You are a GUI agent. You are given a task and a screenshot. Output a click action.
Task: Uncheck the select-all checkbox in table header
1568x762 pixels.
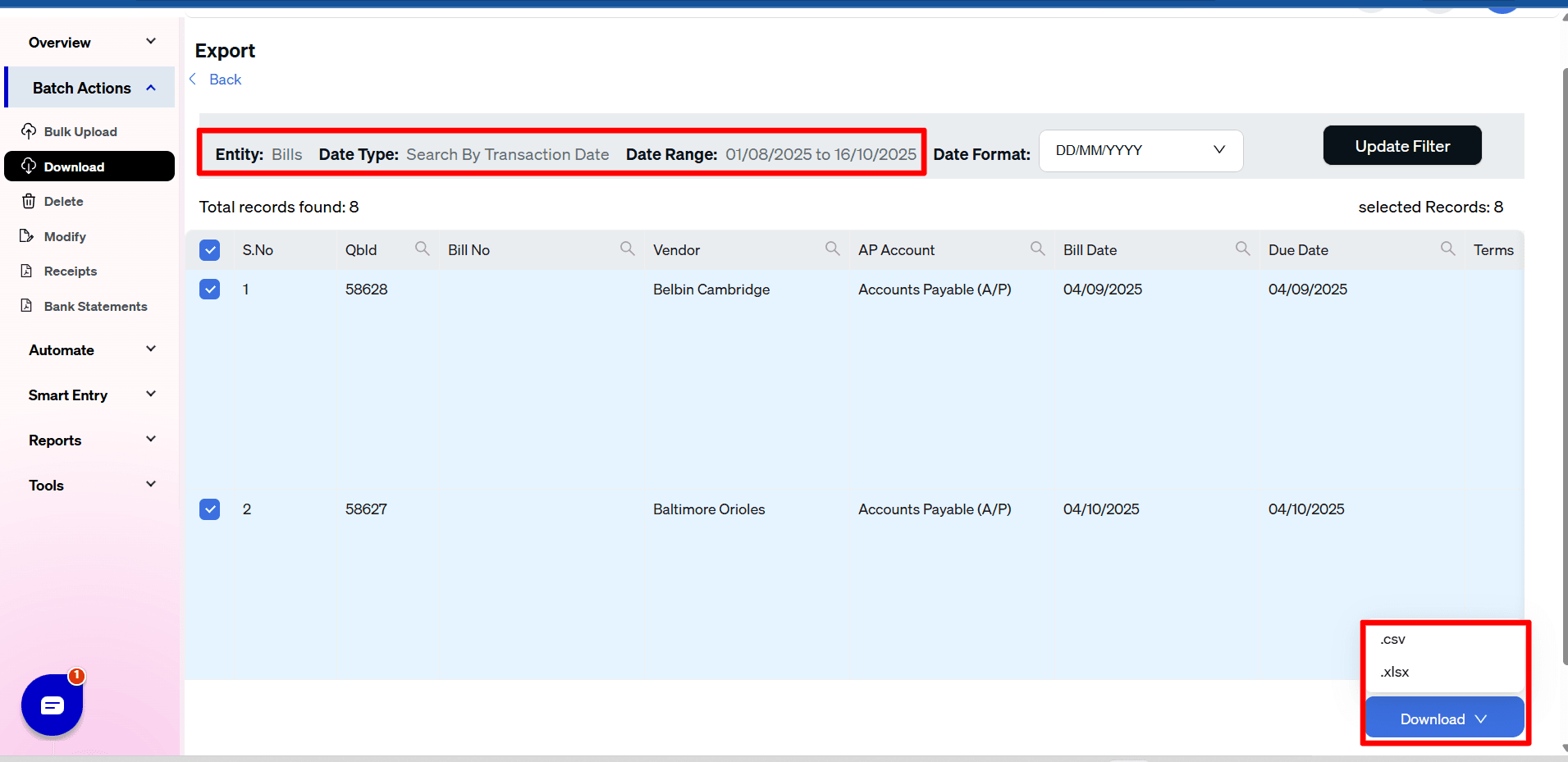pyautogui.click(x=210, y=249)
